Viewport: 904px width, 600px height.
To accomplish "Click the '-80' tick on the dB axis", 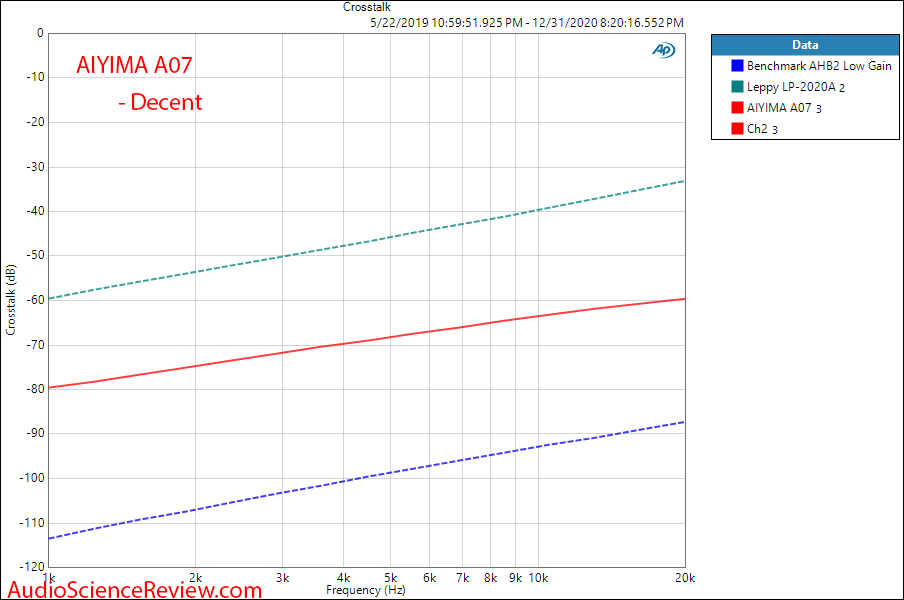I will click(x=35, y=389).
